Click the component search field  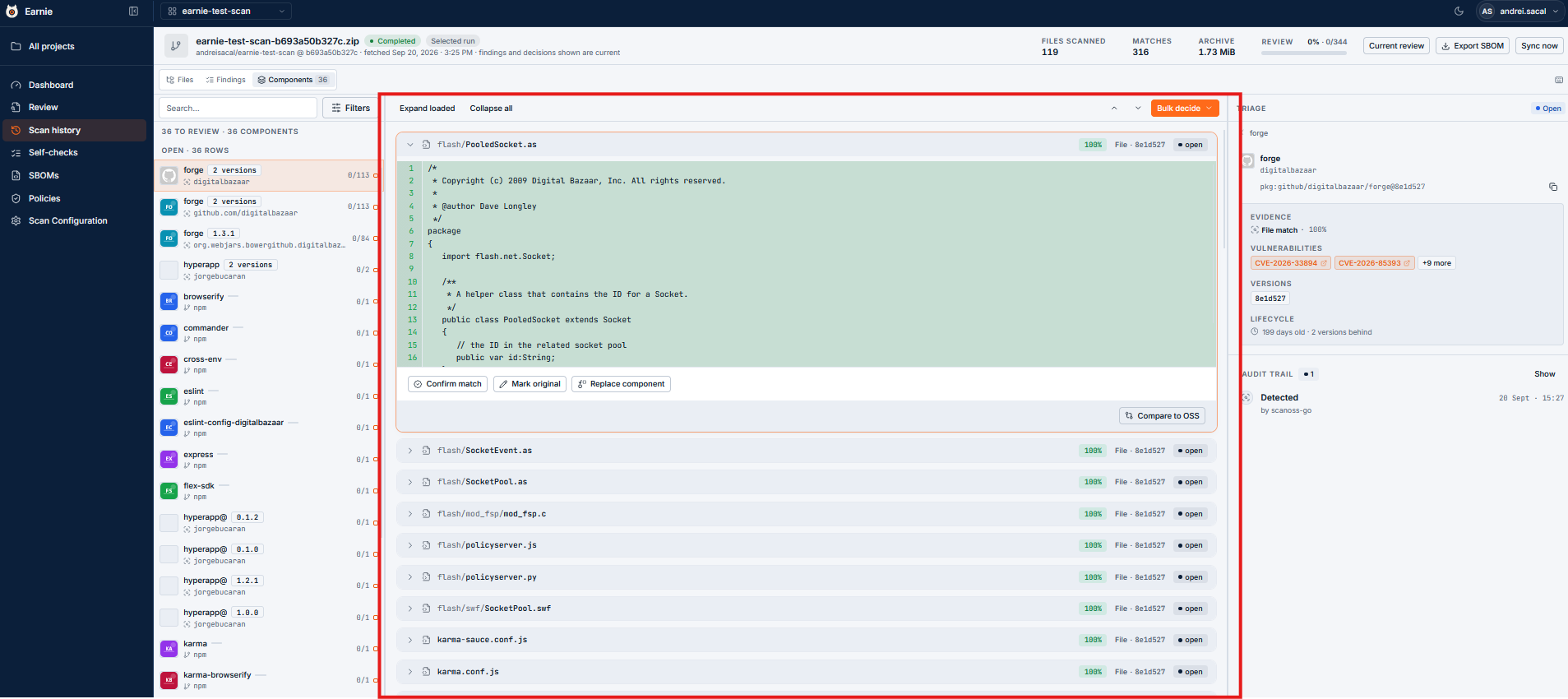(x=238, y=108)
